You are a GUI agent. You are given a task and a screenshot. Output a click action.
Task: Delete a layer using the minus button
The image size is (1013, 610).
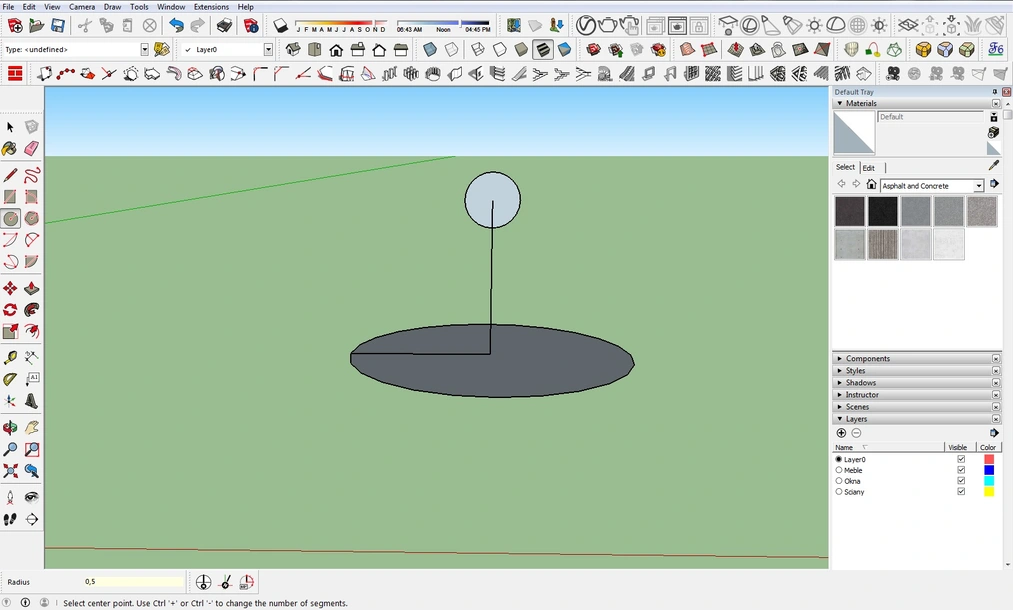point(856,433)
